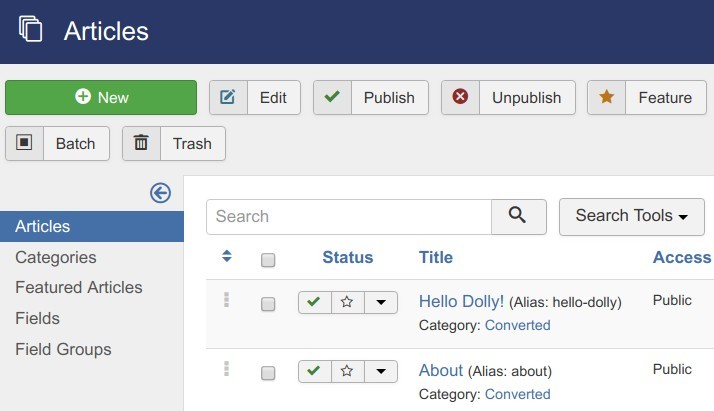The height and width of the screenshot is (411, 714).
Task: Open the Search Tools dropdown
Action: [x=632, y=216]
